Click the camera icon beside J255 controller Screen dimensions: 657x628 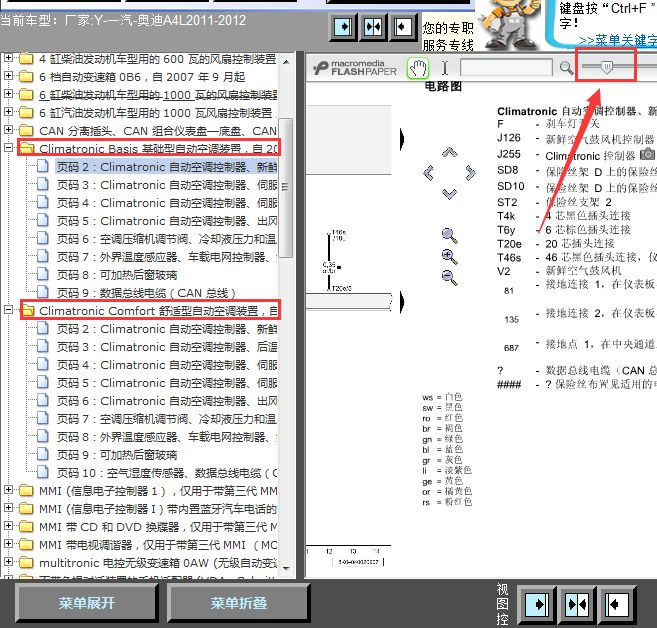(x=647, y=154)
